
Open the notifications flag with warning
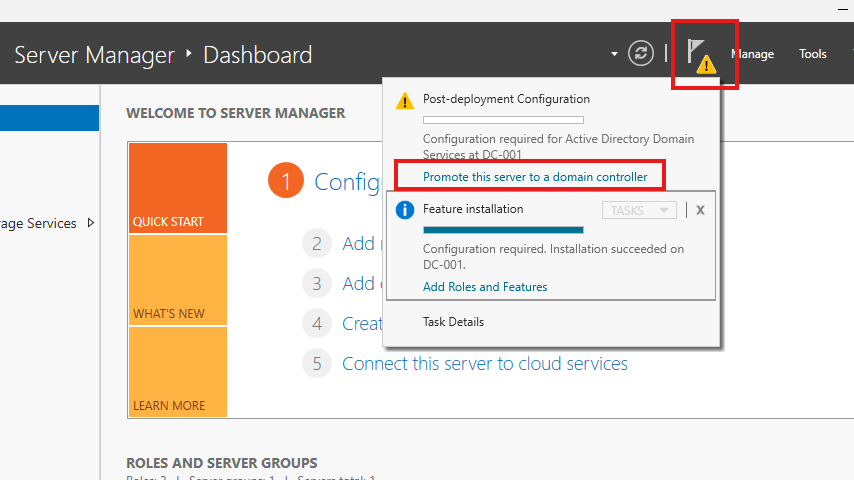(702, 56)
